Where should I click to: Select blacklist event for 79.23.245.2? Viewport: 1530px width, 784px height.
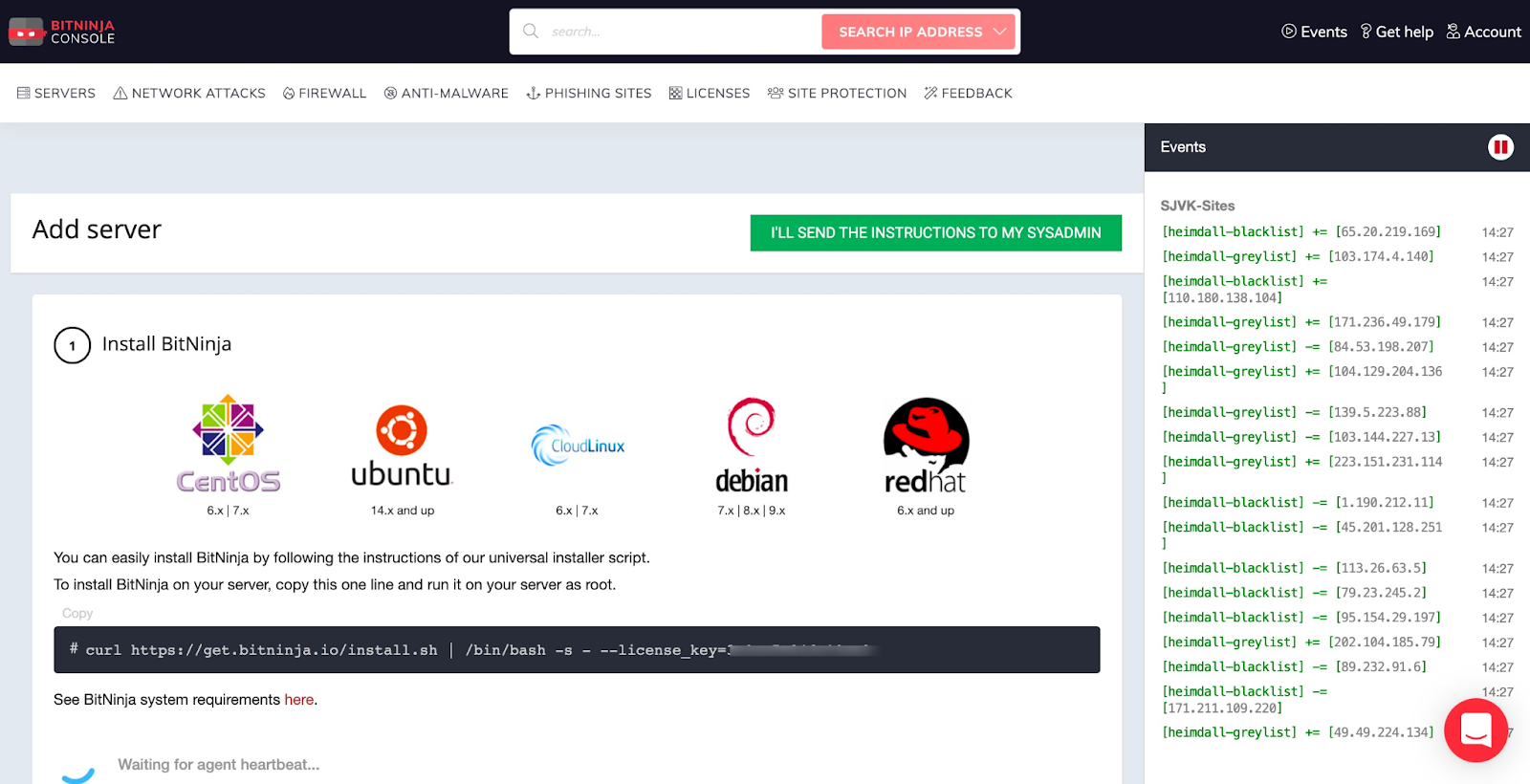coord(1294,593)
